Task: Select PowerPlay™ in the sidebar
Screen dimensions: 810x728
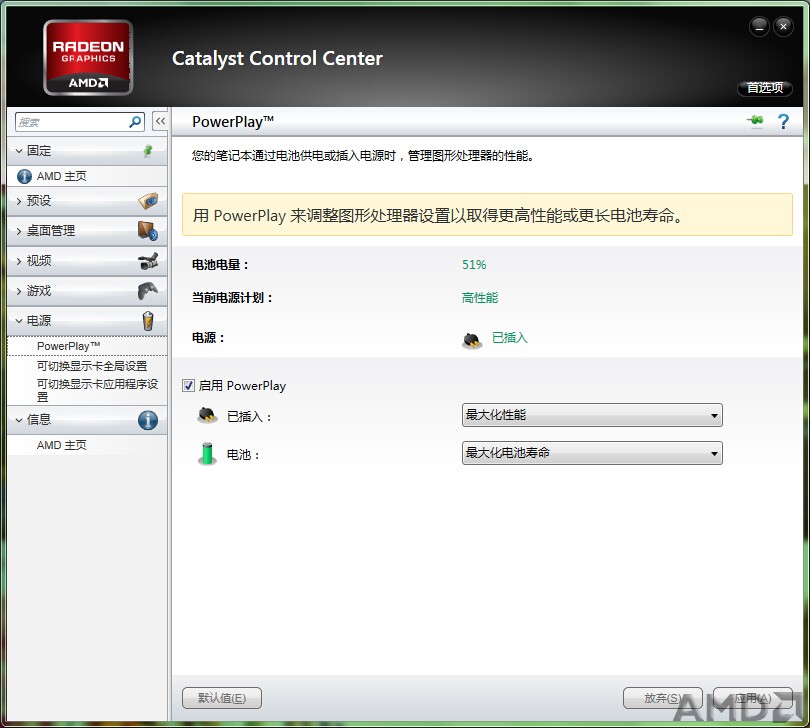Action: pyautogui.click(x=87, y=346)
